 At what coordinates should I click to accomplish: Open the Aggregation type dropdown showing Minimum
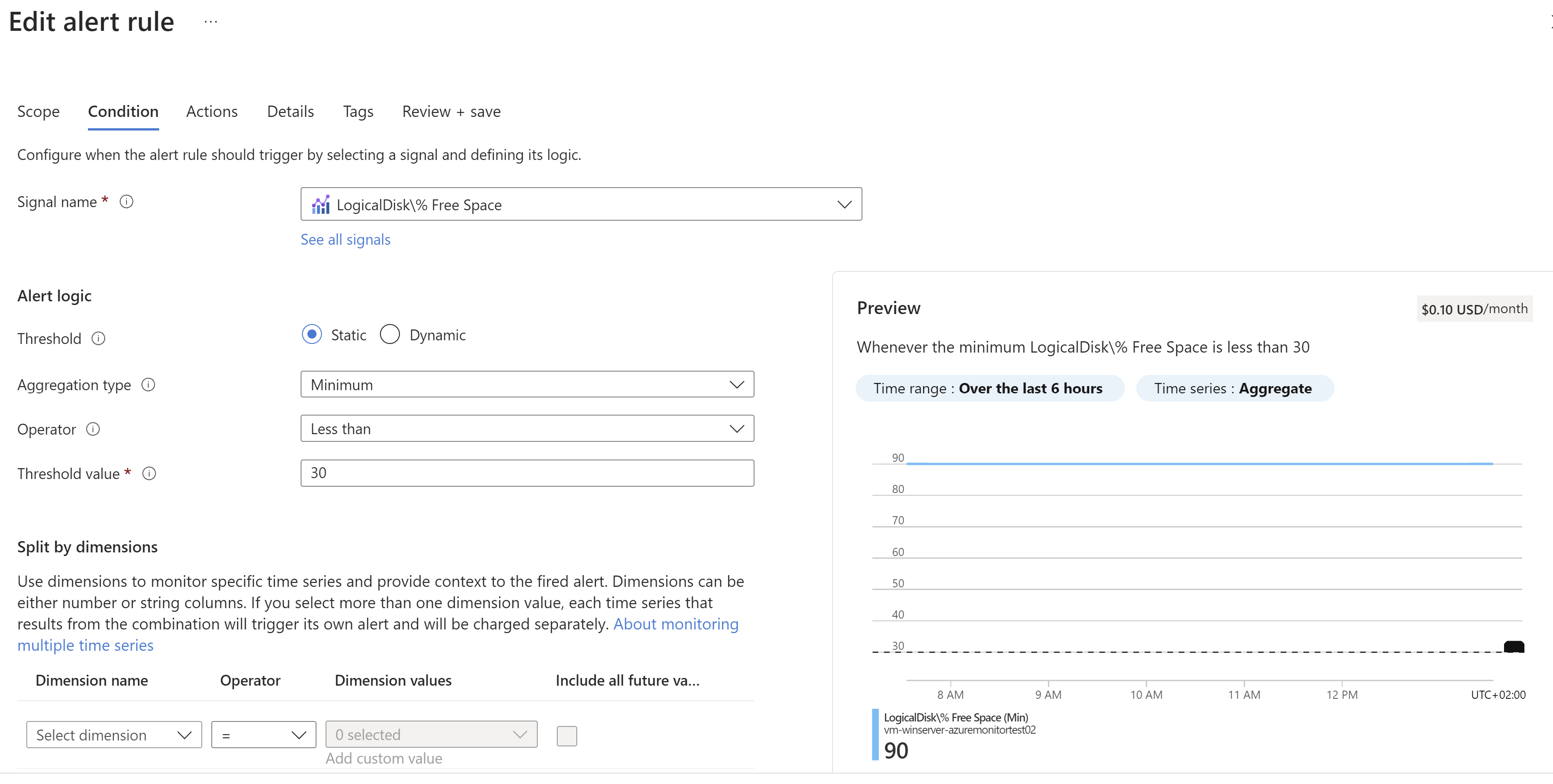tap(736, 384)
